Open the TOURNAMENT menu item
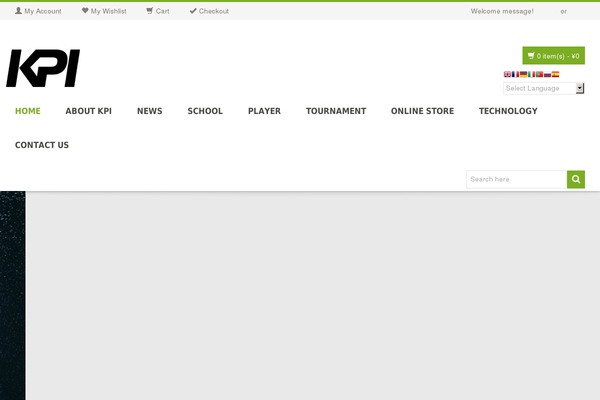600x400 pixels. click(336, 111)
